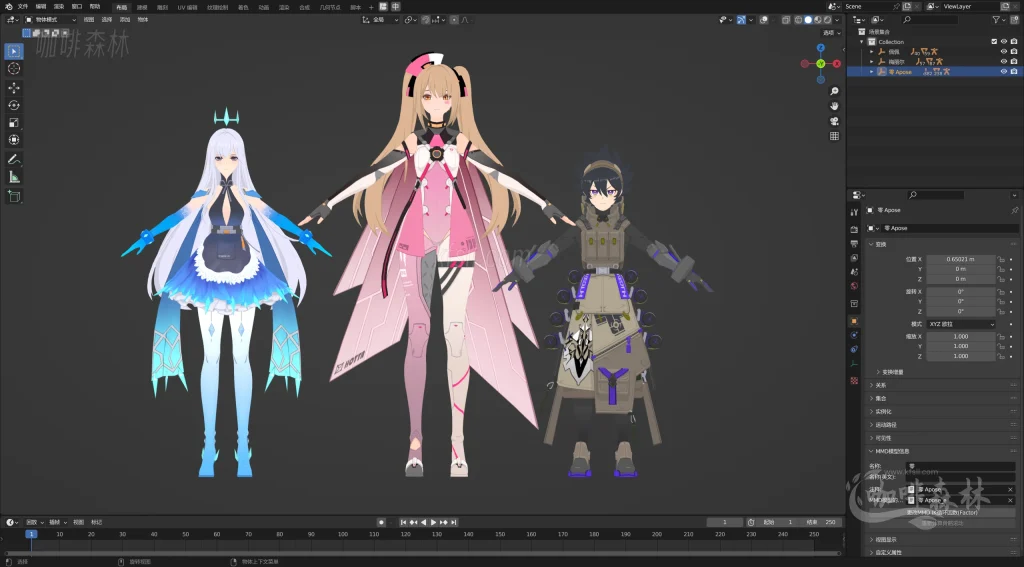Switch to the 着色 (Shading) workspace tab
Viewport: 1024px width, 567px height.
[x=243, y=7]
